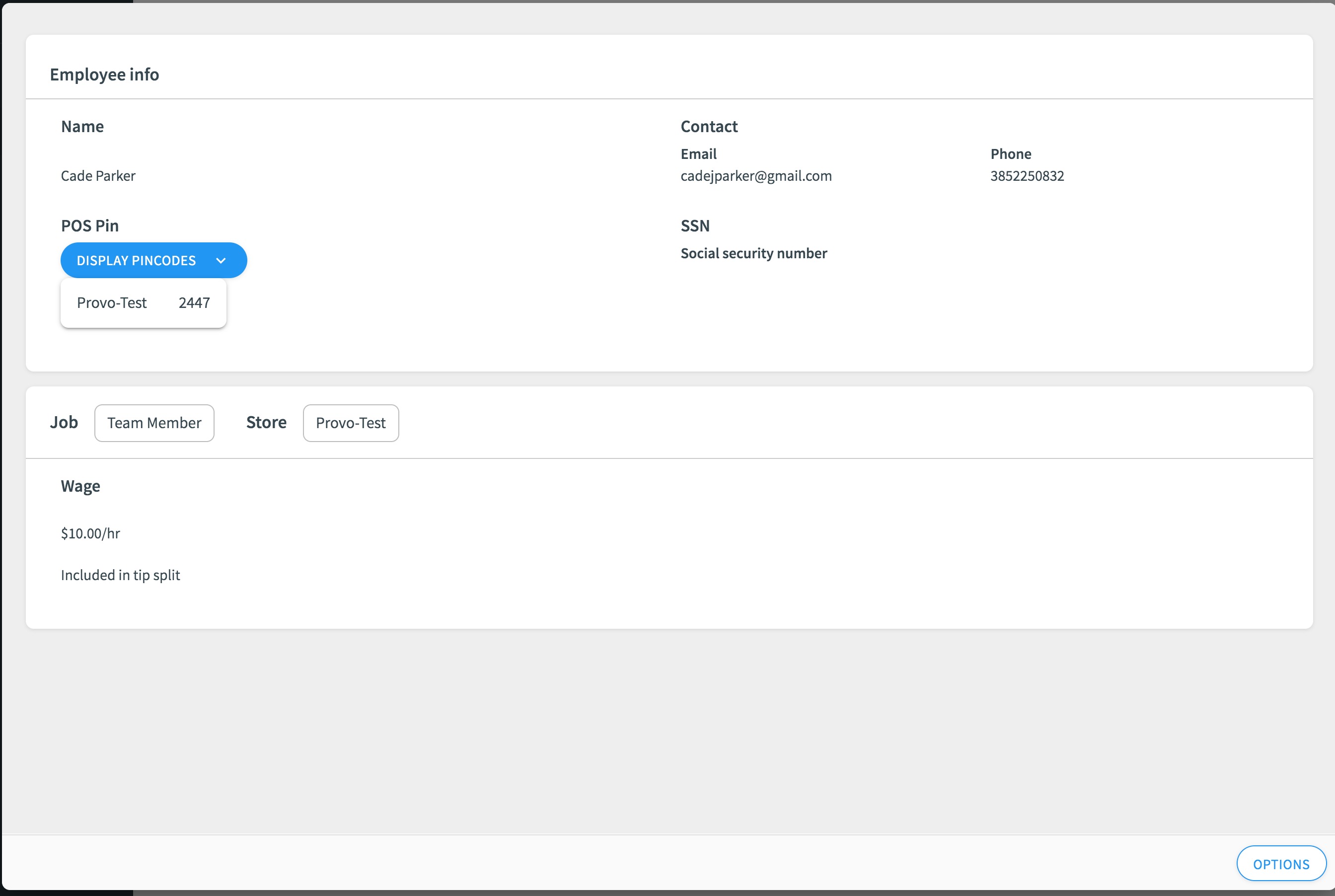Click the cadejparker@gmail.com email address
The height and width of the screenshot is (896, 1335).
coord(756,176)
